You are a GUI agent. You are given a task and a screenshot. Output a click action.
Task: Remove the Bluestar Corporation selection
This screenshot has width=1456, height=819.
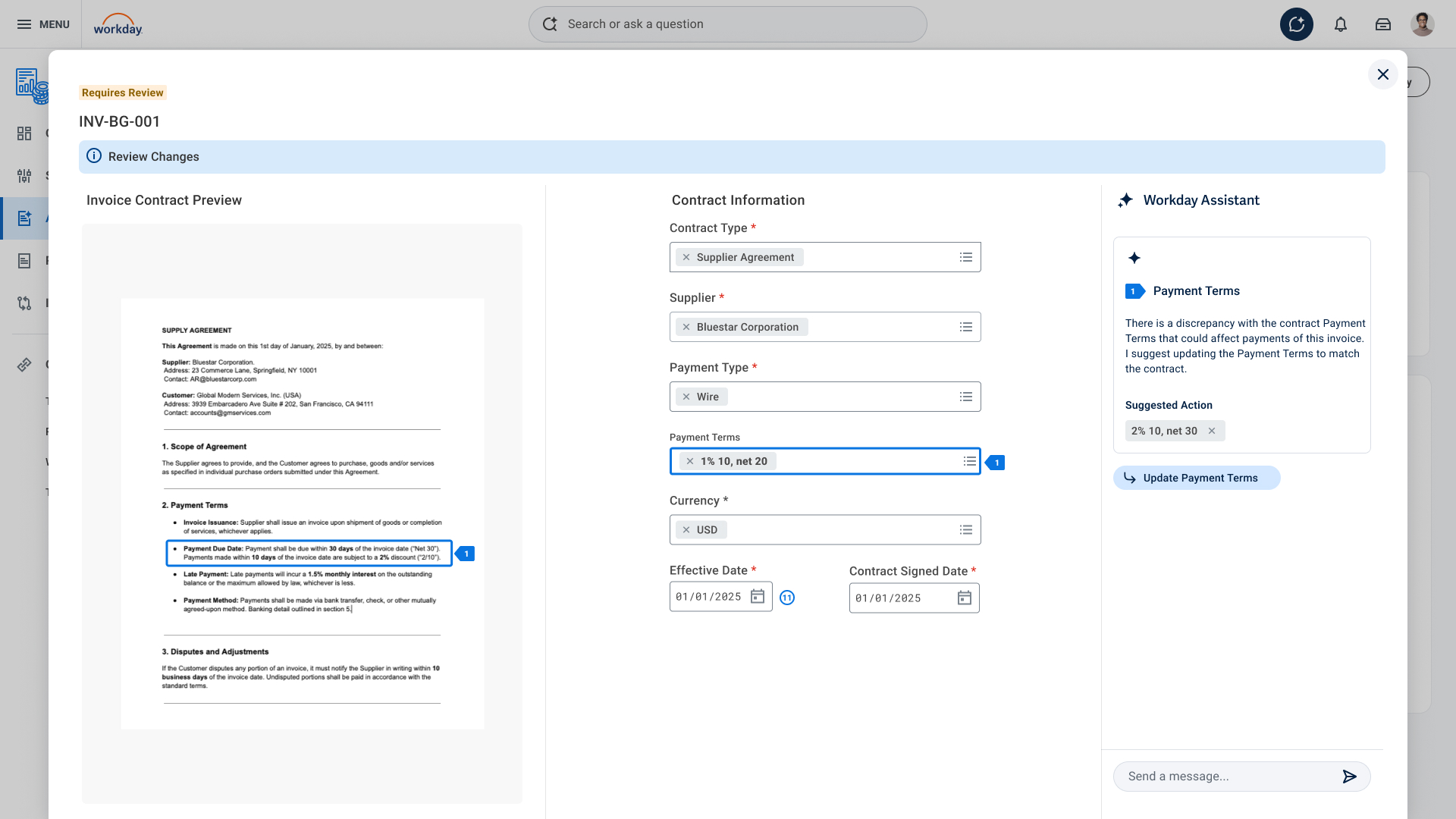coord(686,327)
